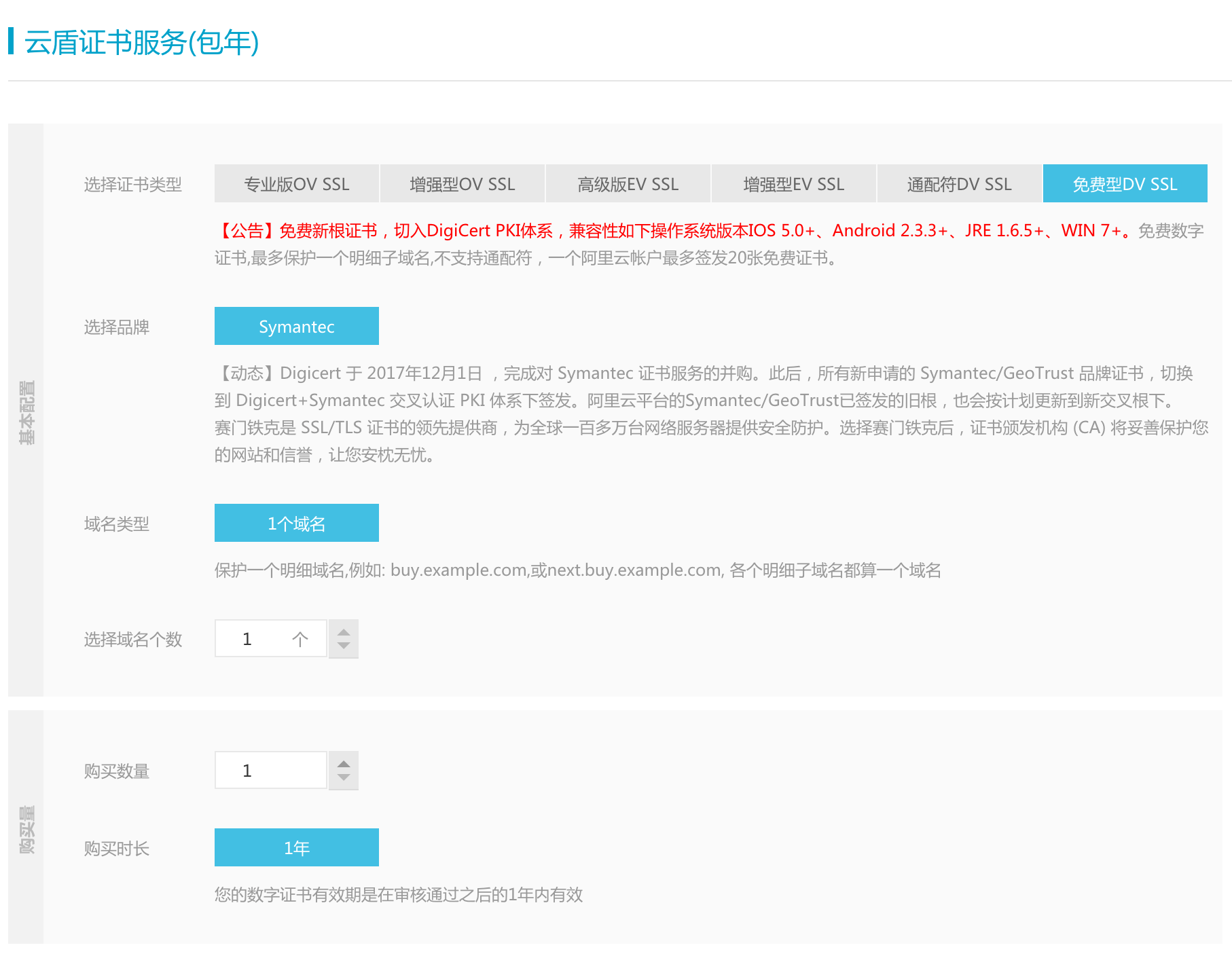Click the 域名类型 label
The width and height of the screenshot is (1232, 956).
point(117,524)
